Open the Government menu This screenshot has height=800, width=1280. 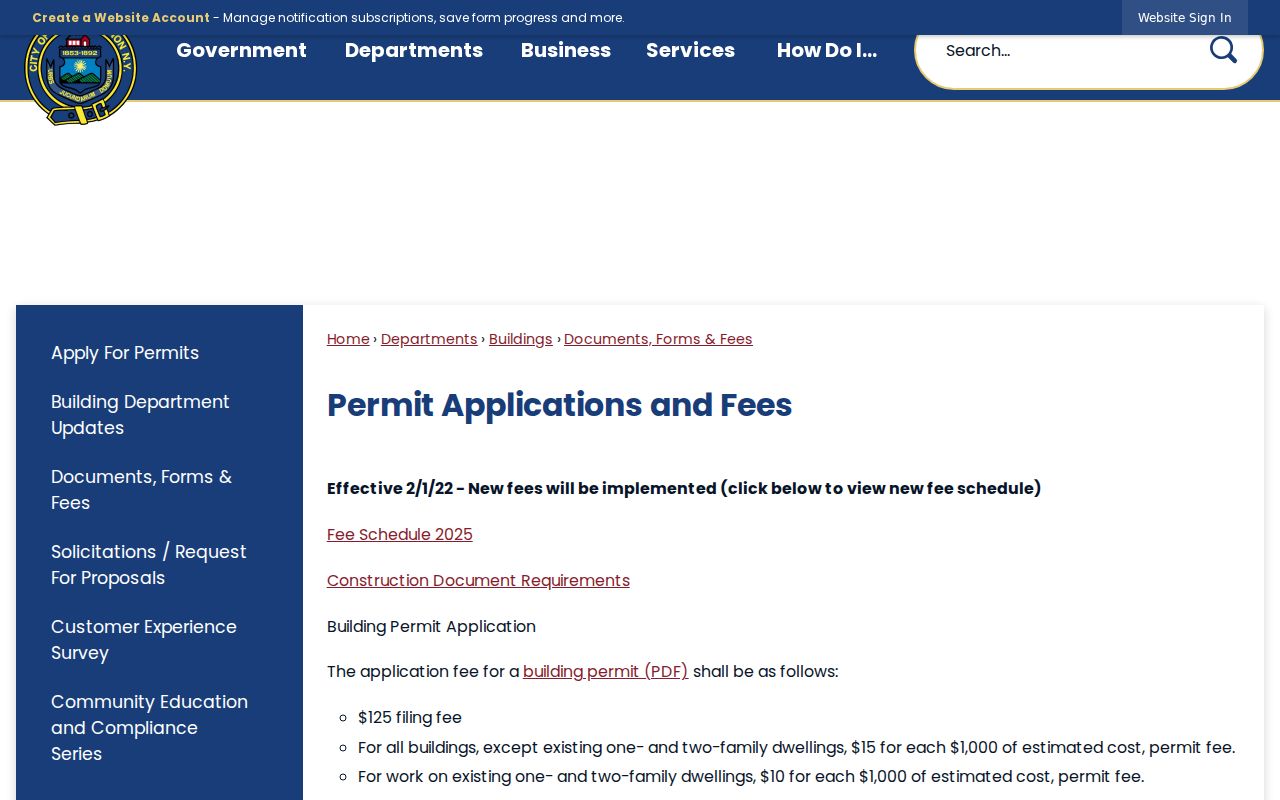241,50
